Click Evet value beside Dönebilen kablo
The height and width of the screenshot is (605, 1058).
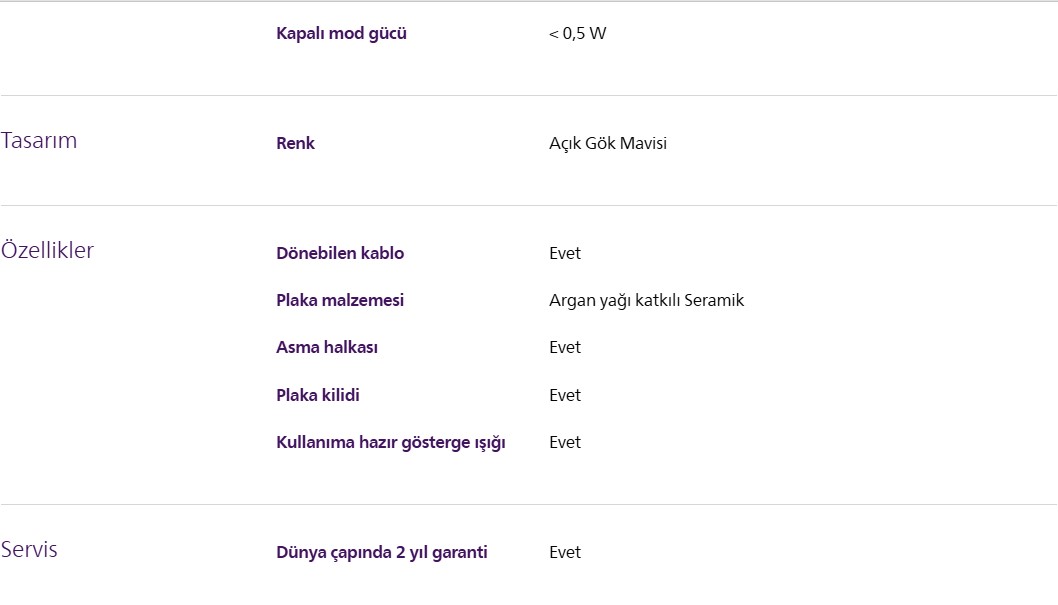click(564, 253)
